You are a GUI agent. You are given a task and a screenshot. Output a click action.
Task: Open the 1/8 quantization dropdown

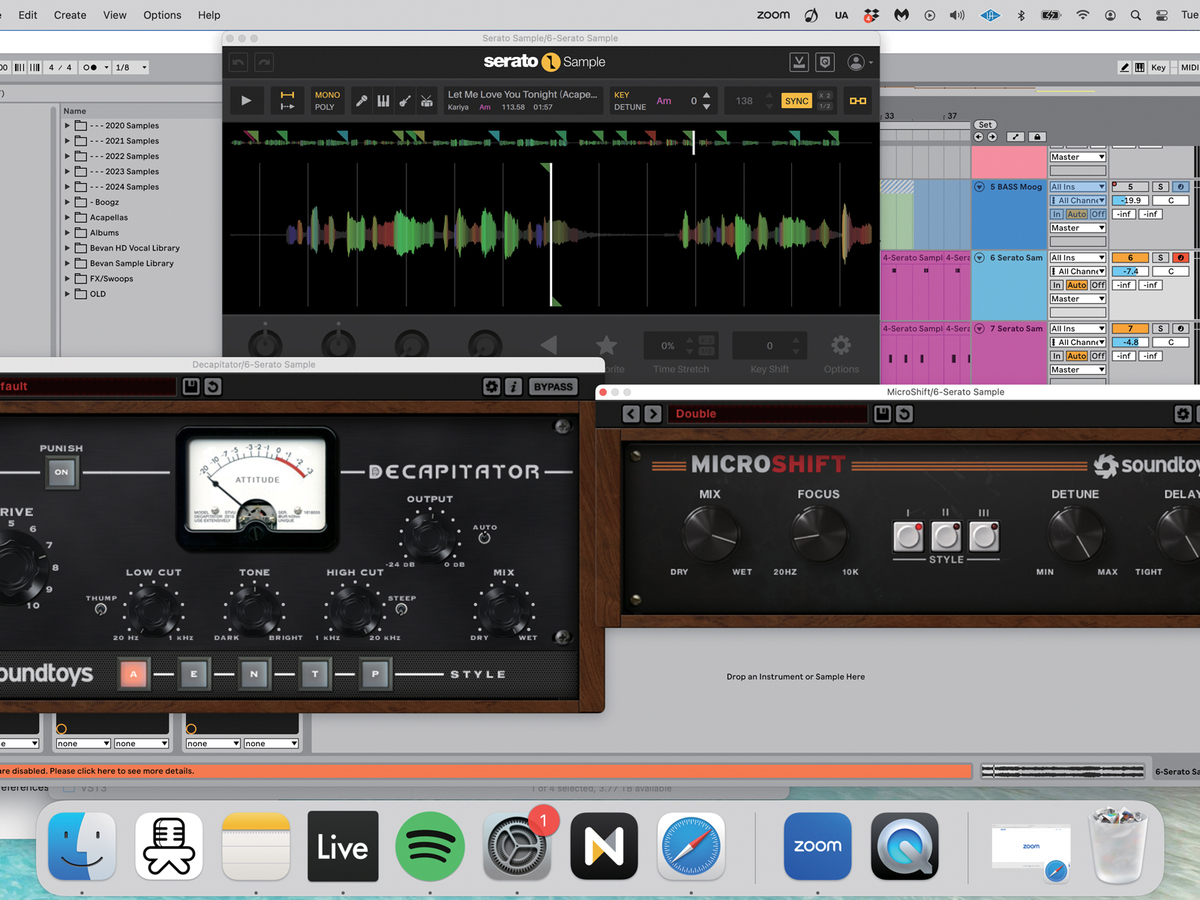130,67
